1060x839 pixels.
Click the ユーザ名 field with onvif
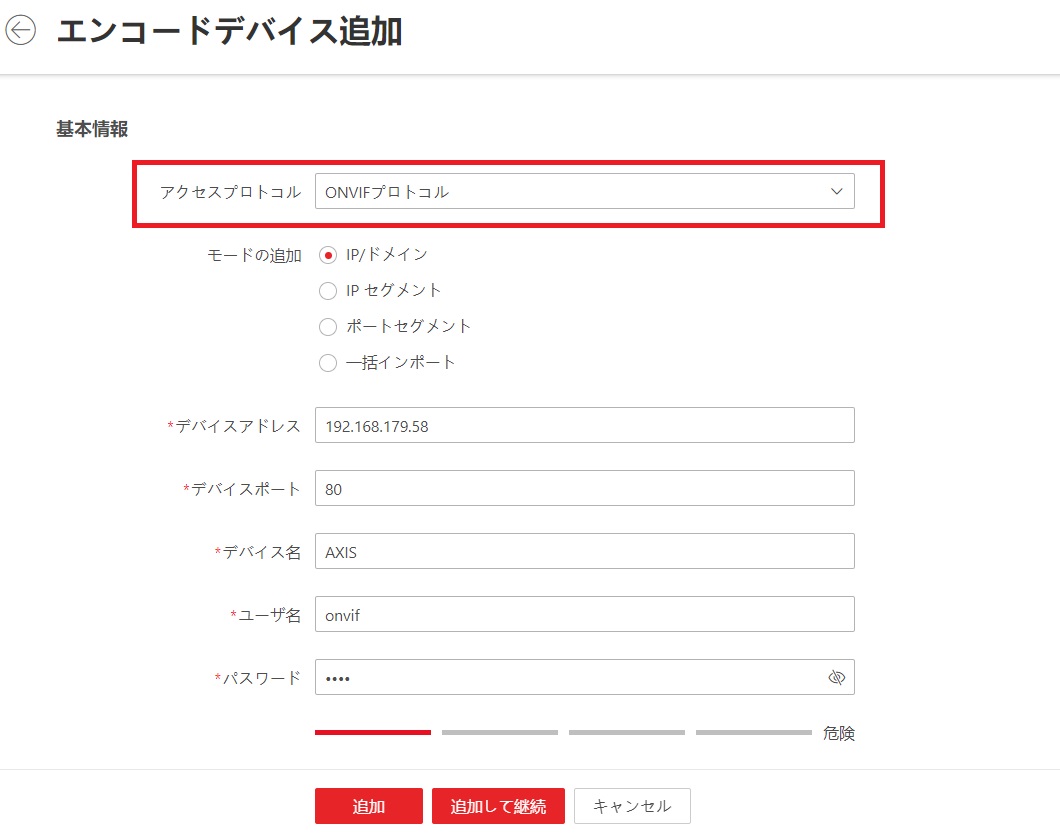[585, 614]
